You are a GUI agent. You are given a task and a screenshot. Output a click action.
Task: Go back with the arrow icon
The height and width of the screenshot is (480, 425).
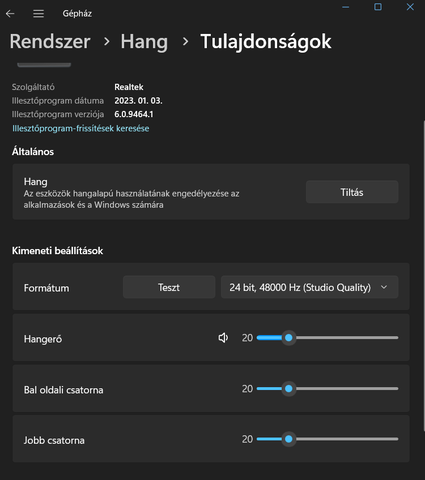click(10, 14)
